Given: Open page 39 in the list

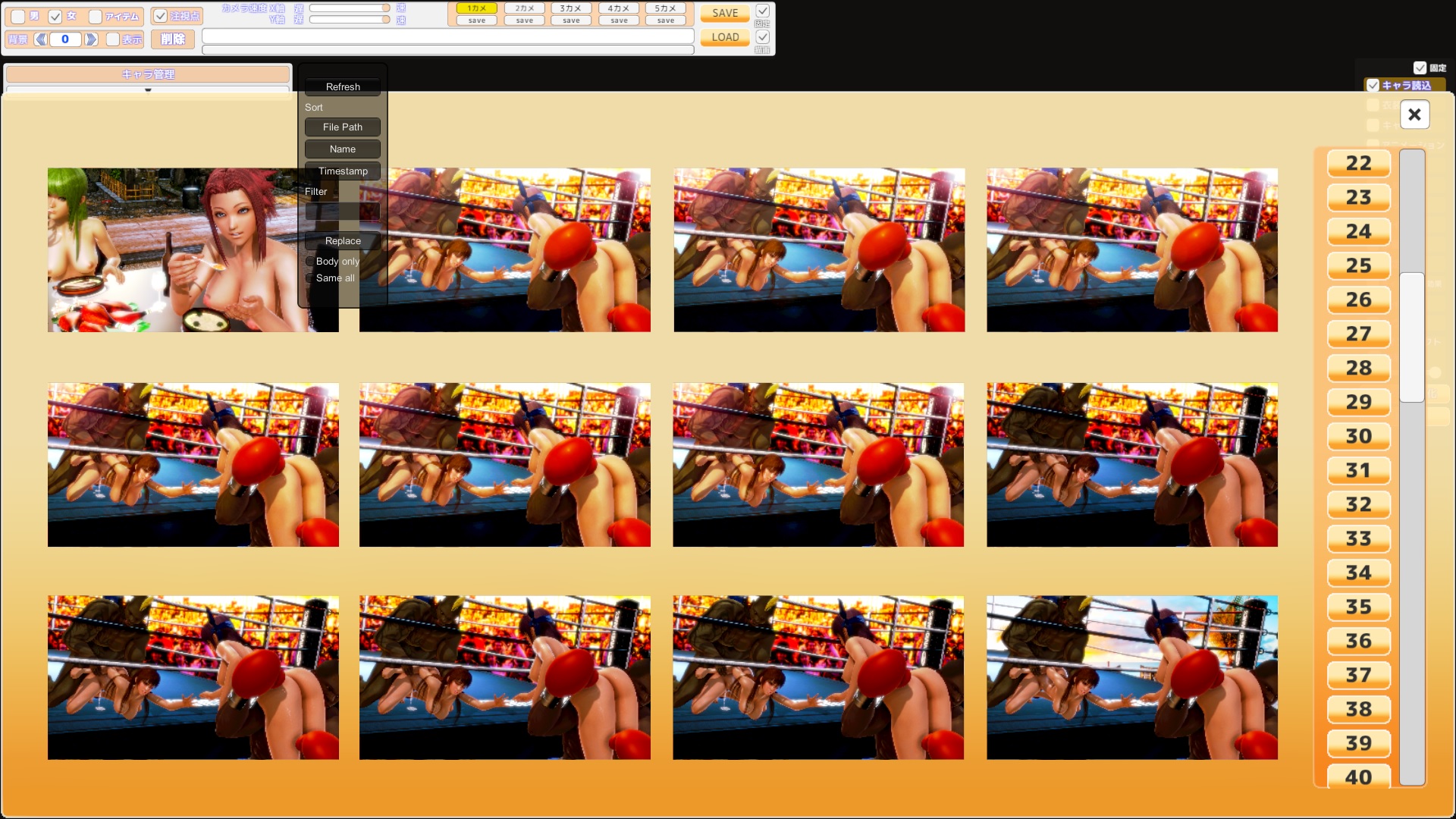Looking at the screenshot, I should click(x=1358, y=743).
